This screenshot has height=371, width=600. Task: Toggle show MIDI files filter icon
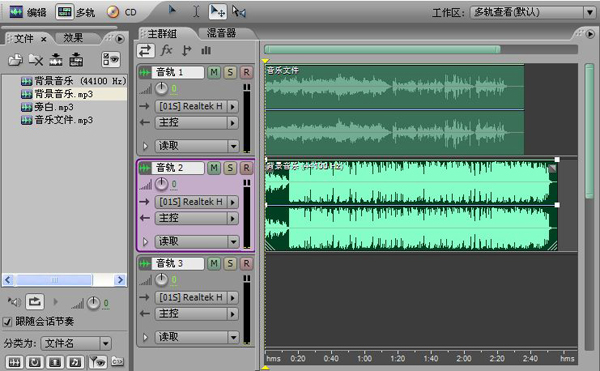pyautogui.click(x=75, y=362)
